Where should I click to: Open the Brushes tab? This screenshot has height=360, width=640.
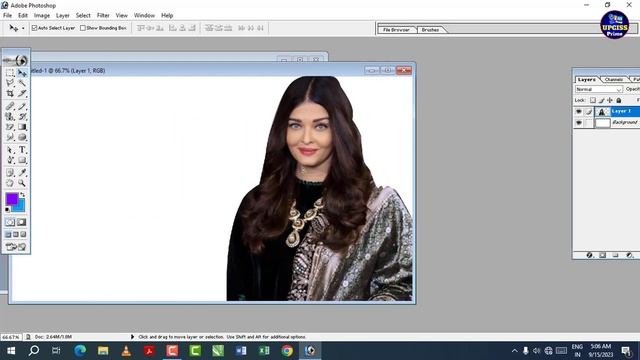tap(430, 30)
